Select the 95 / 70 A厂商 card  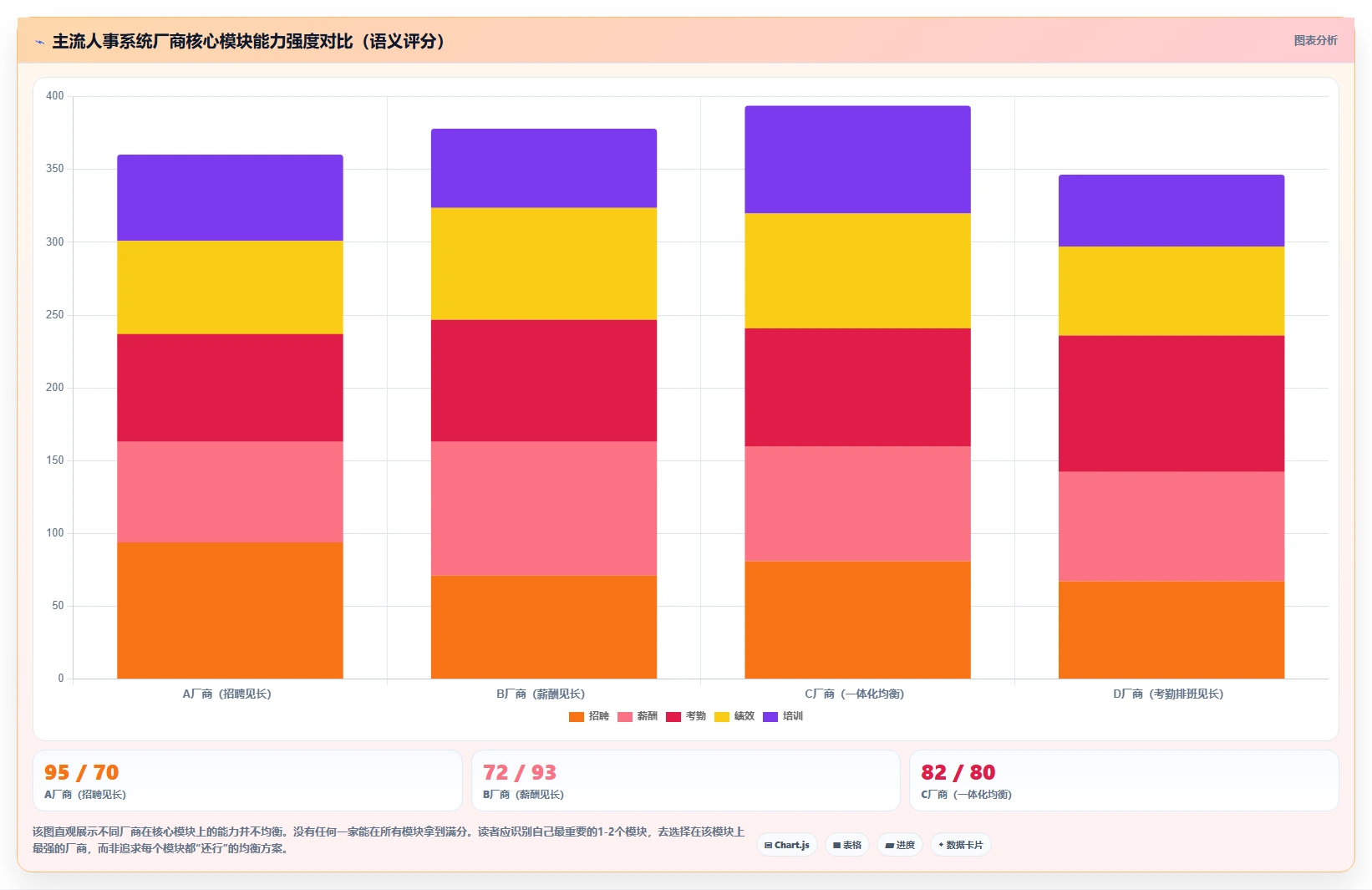[247, 781]
